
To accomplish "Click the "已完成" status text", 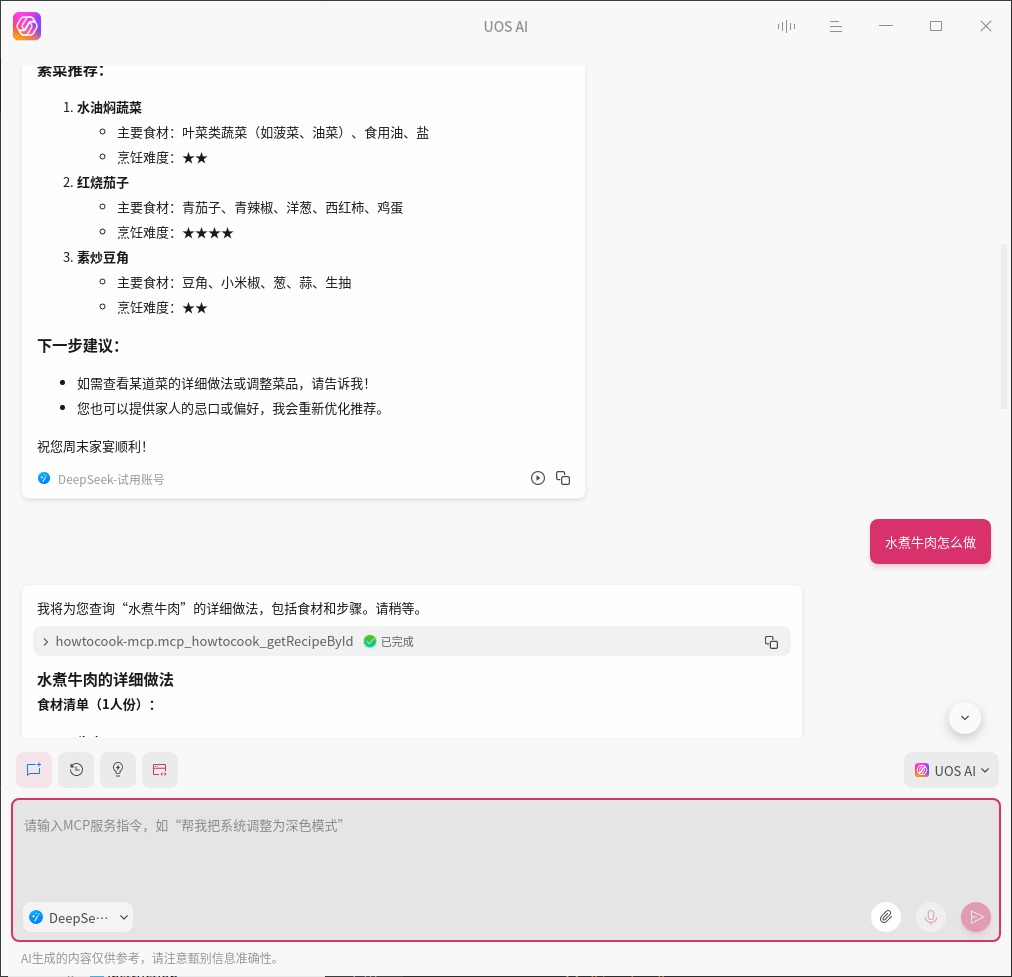I will tap(398, 642).
